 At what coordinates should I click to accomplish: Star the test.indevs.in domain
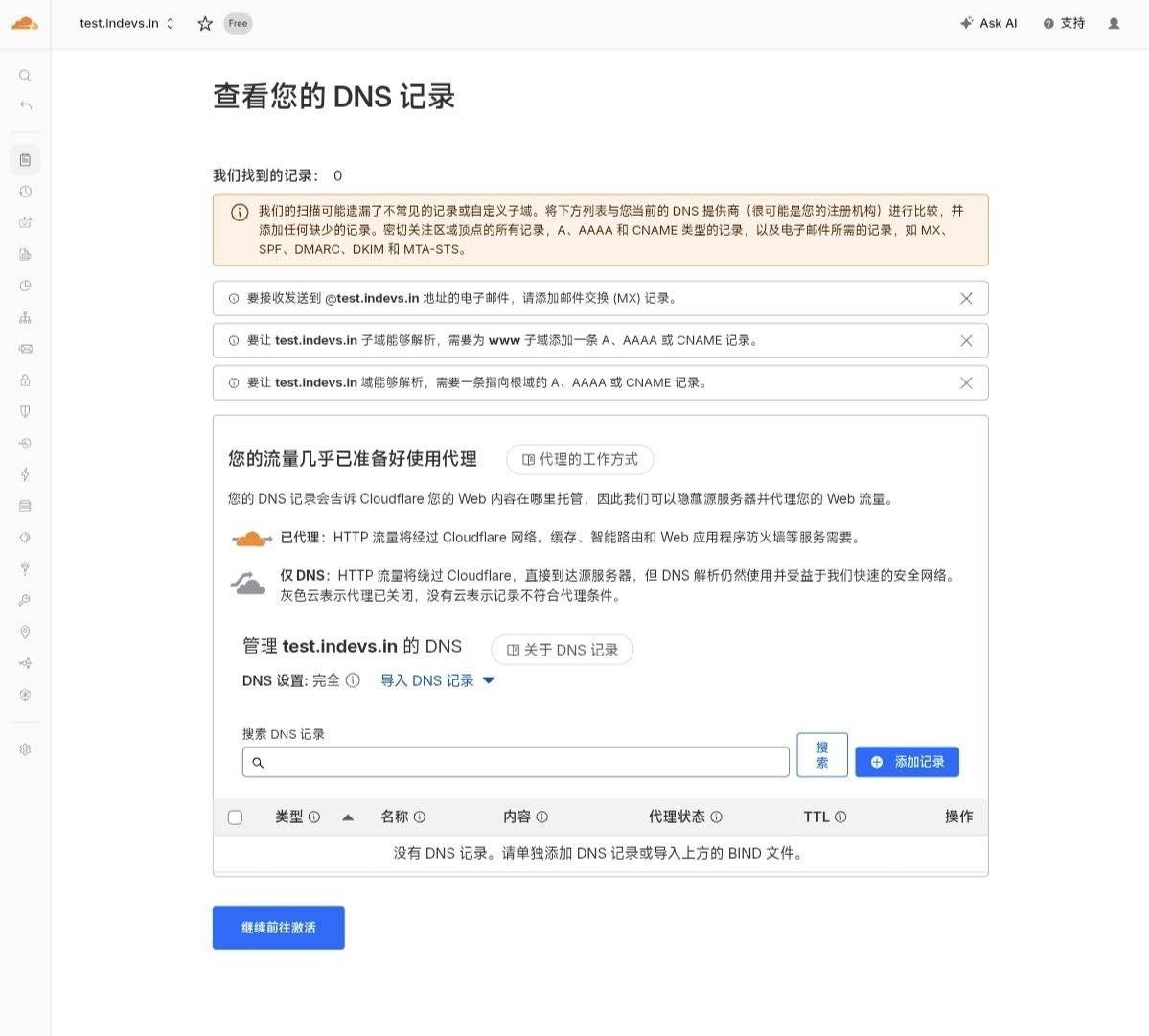[x=205, y=23]
